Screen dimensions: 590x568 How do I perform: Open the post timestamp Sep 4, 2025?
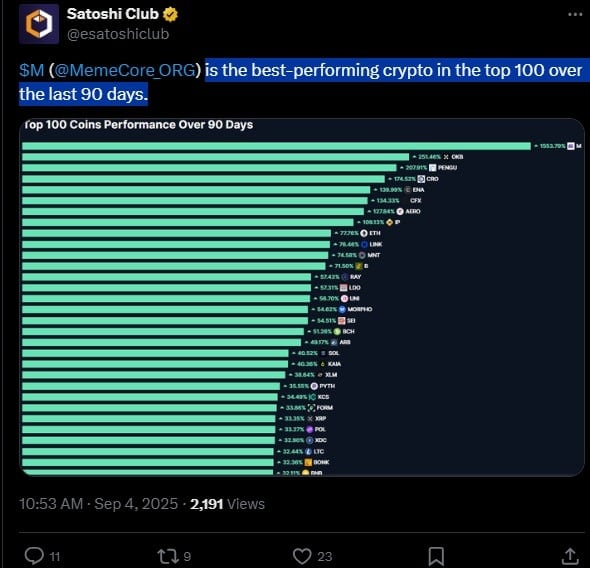coord(136,504)
